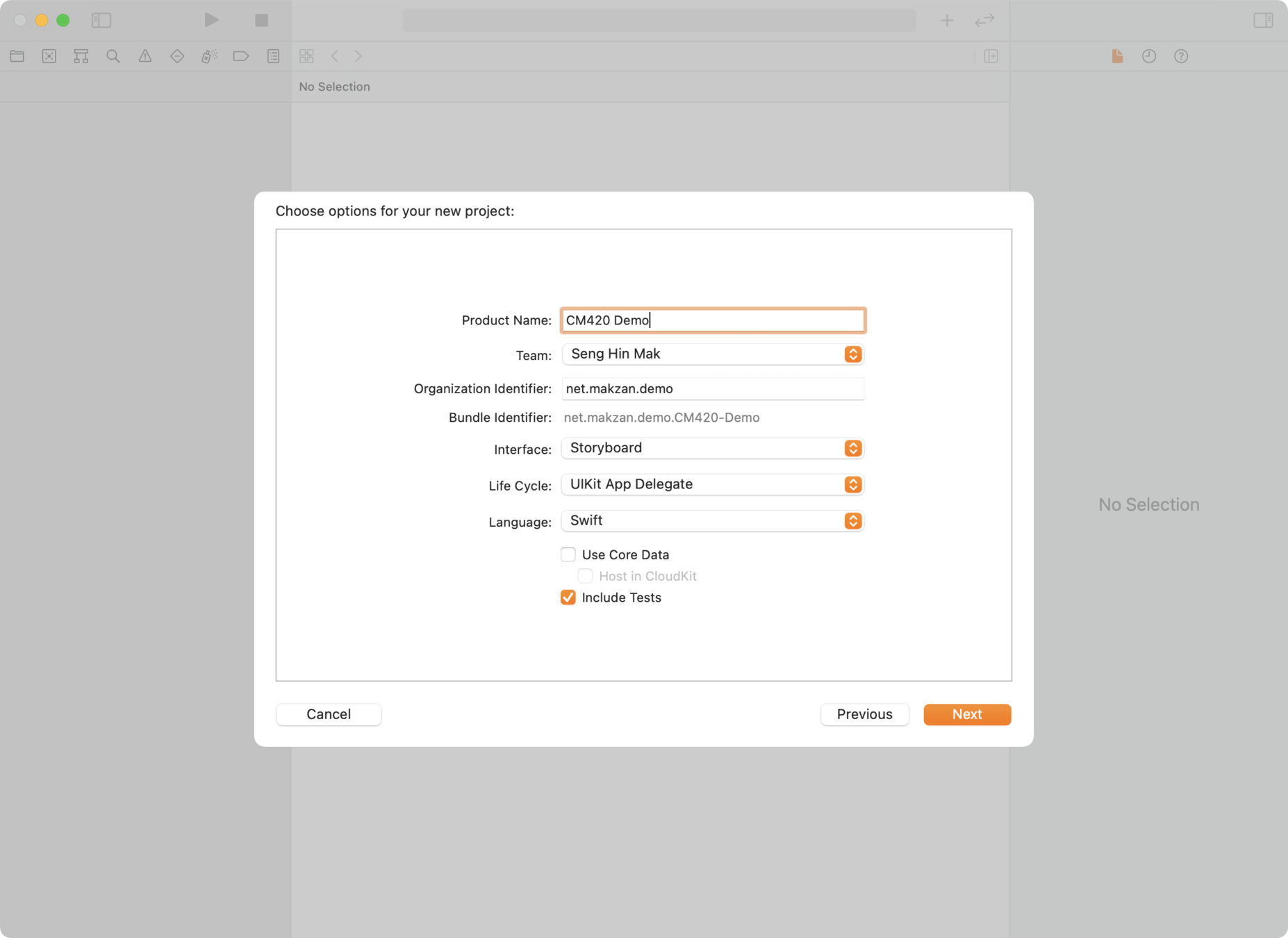Screen dimensions: 1288x938
Task: Click the yellow minimize window button
Action: coord(42,20)
